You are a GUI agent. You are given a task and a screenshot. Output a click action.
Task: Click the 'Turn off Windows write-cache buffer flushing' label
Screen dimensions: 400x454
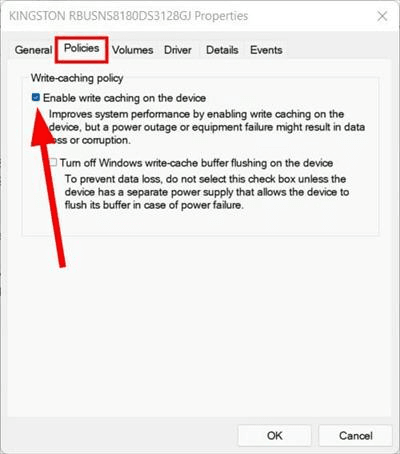point(196,163)
